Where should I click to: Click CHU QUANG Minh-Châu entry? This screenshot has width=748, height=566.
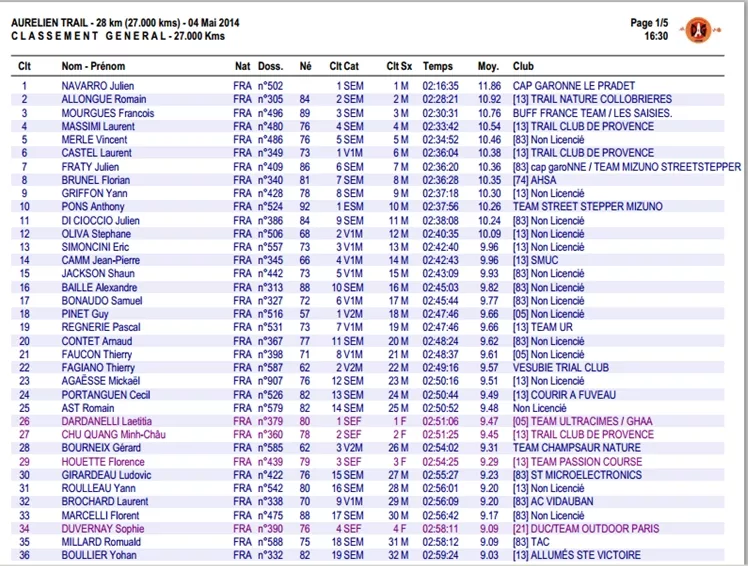(114, 435)
